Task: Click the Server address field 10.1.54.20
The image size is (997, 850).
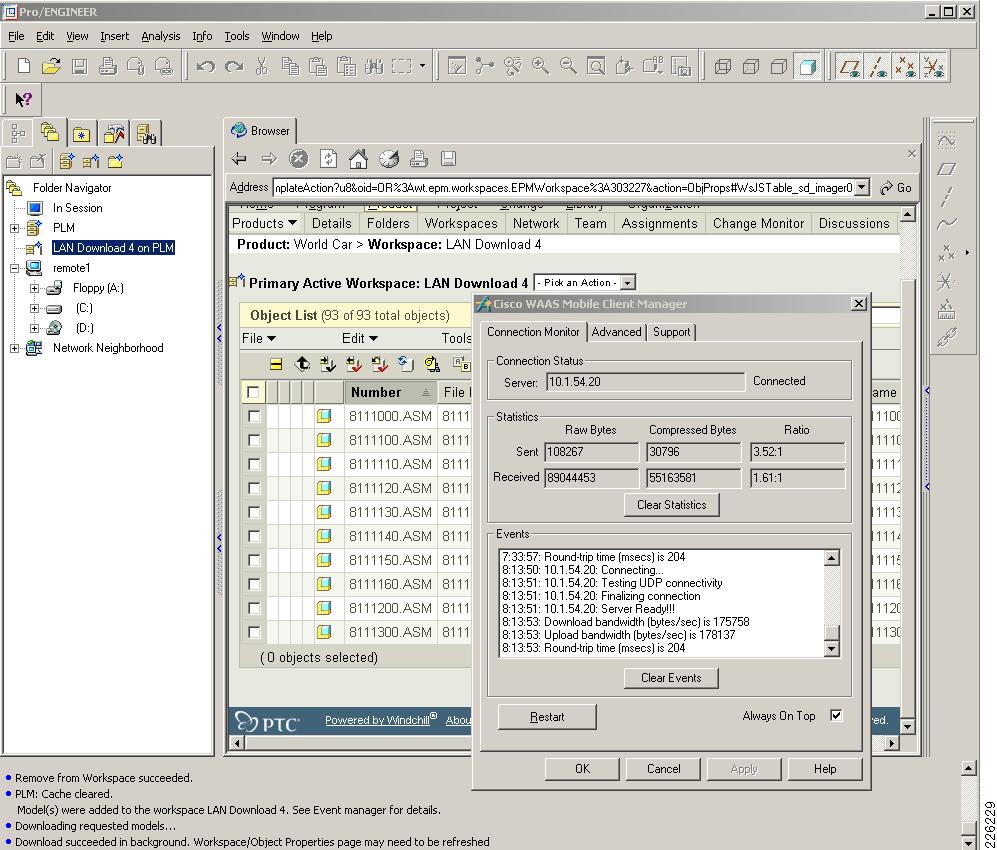Action: pos(645,382)
